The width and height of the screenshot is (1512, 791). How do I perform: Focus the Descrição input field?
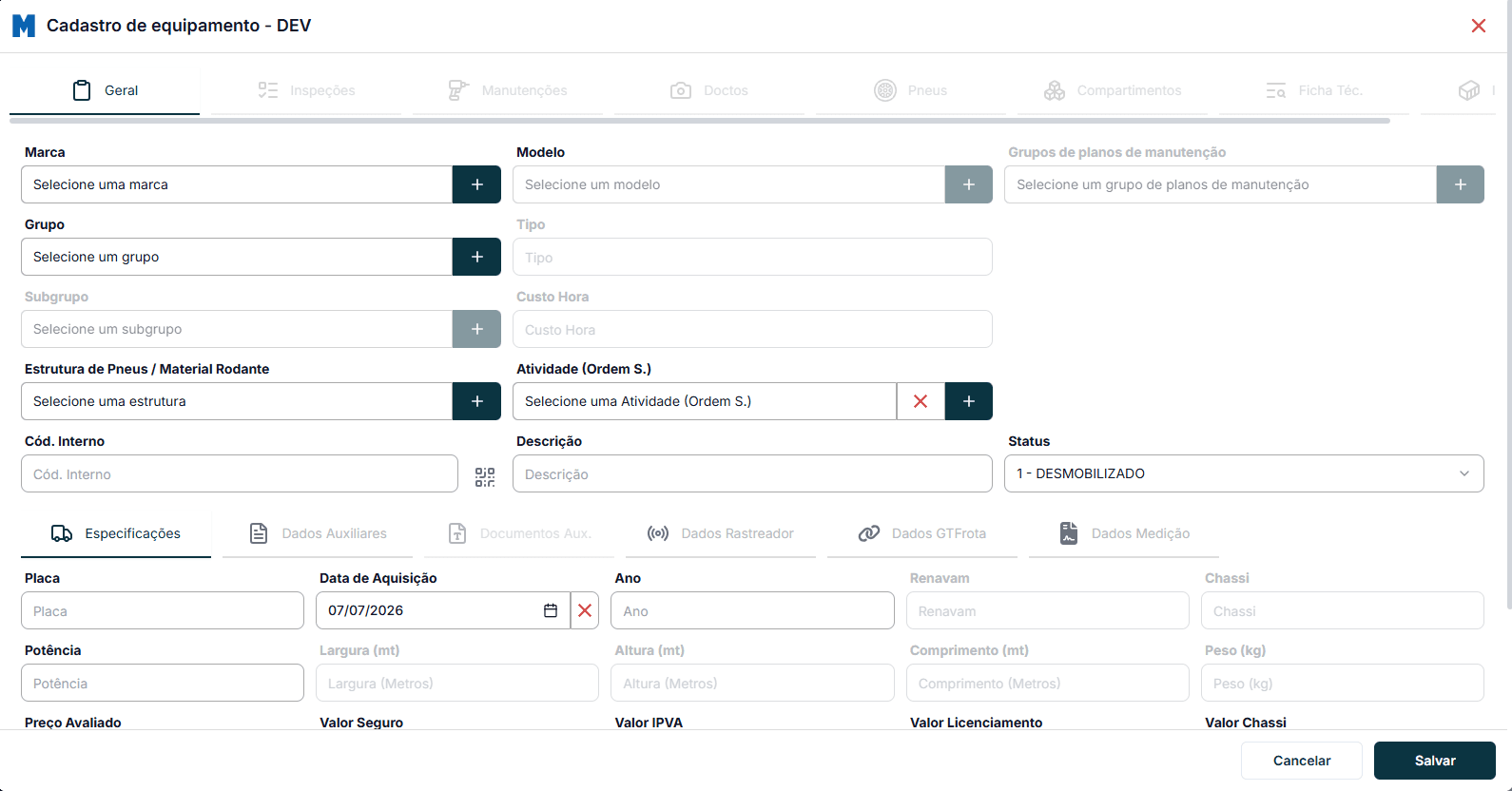[752, 473]
